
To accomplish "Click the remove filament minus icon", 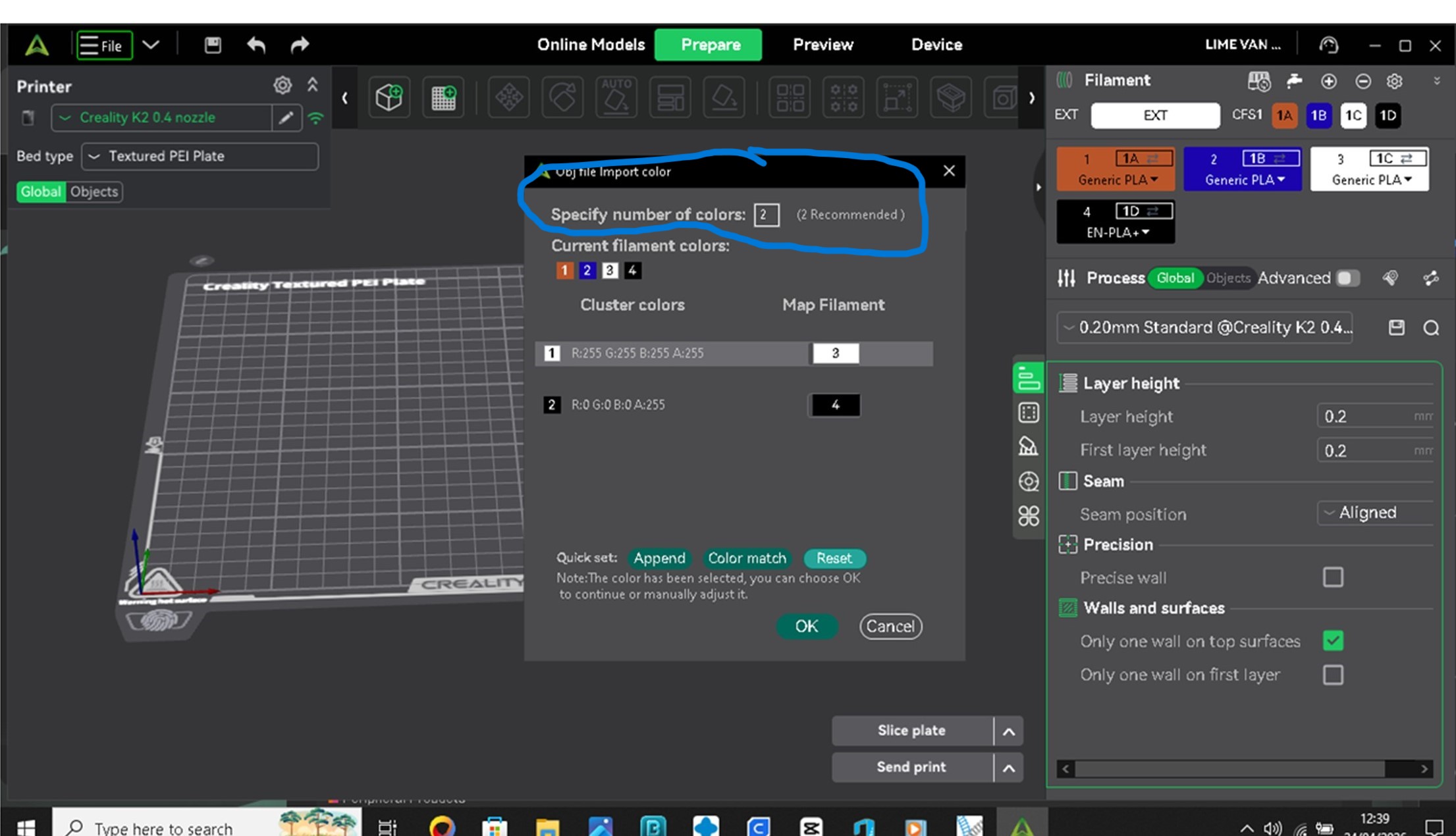I will point(1362,81).
